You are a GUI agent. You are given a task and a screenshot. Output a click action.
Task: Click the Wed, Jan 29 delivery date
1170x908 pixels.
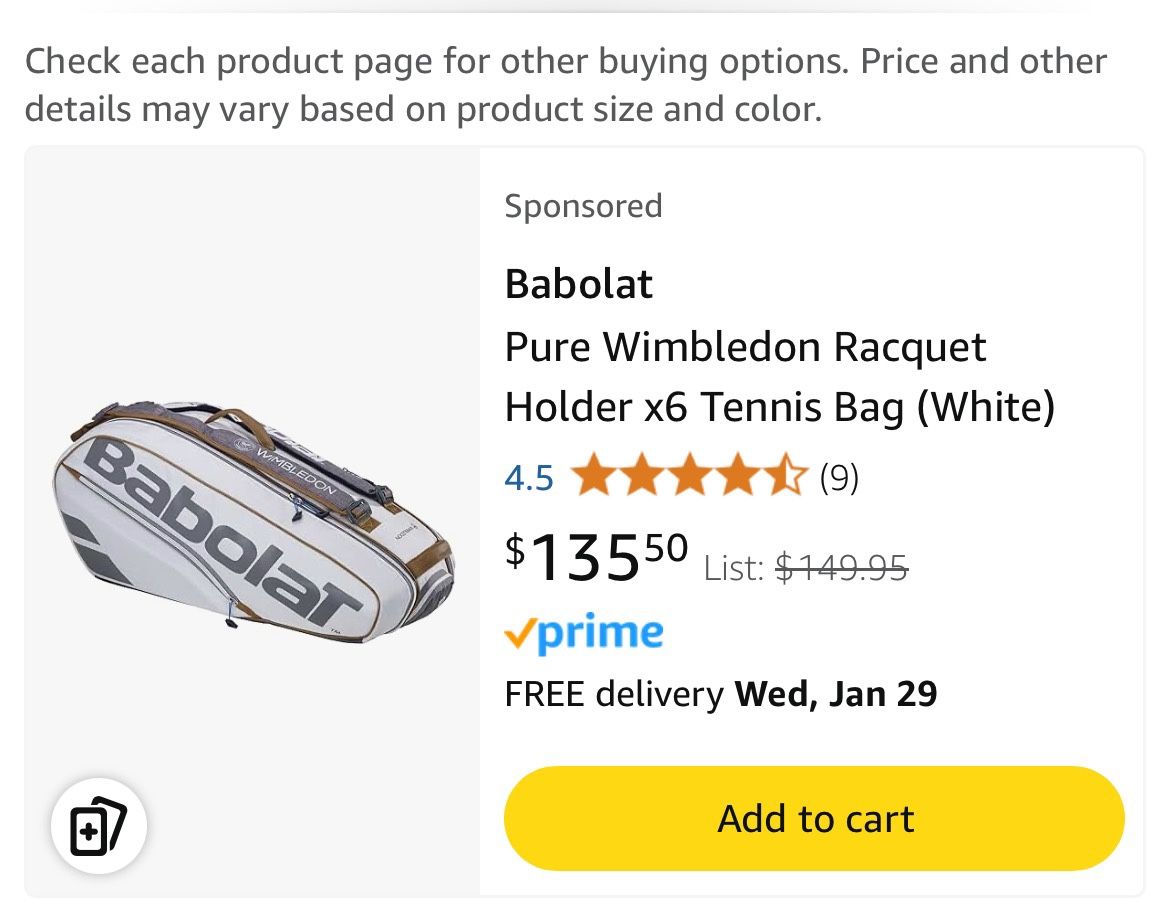coord(836,693)
